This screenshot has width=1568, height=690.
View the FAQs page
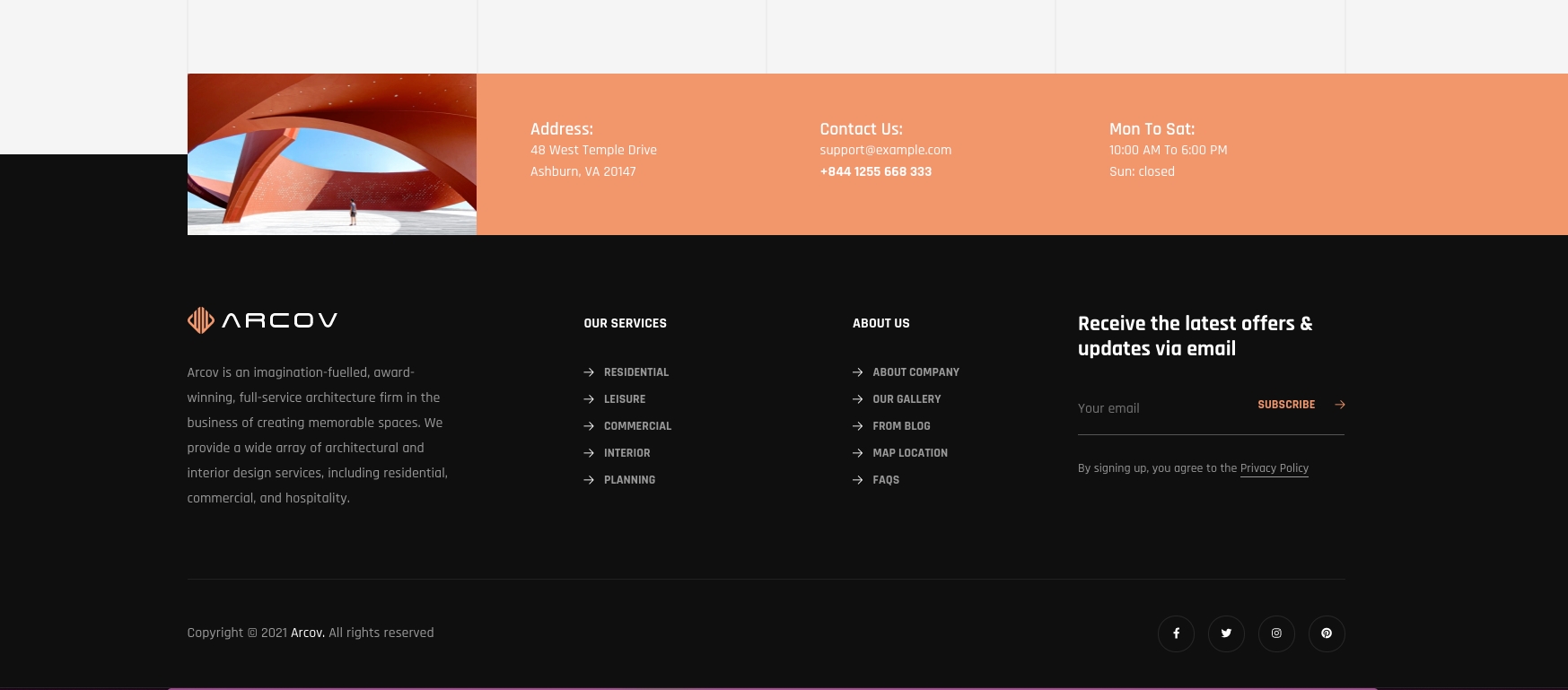point(886,480)
